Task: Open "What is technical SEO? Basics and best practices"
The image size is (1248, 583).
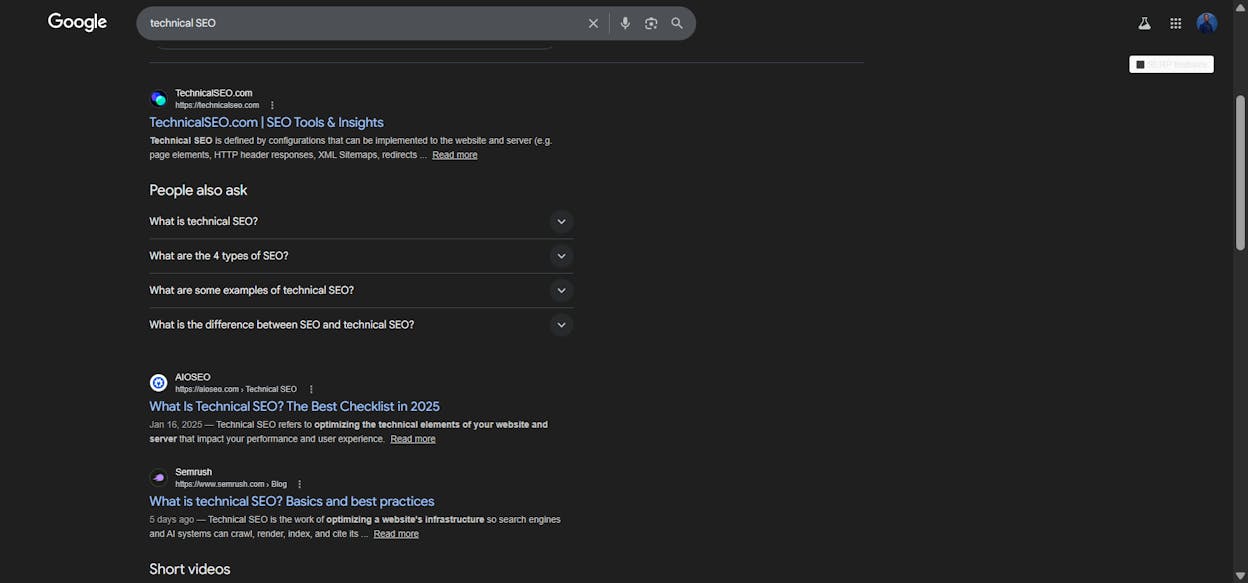Action: (292, 501)
